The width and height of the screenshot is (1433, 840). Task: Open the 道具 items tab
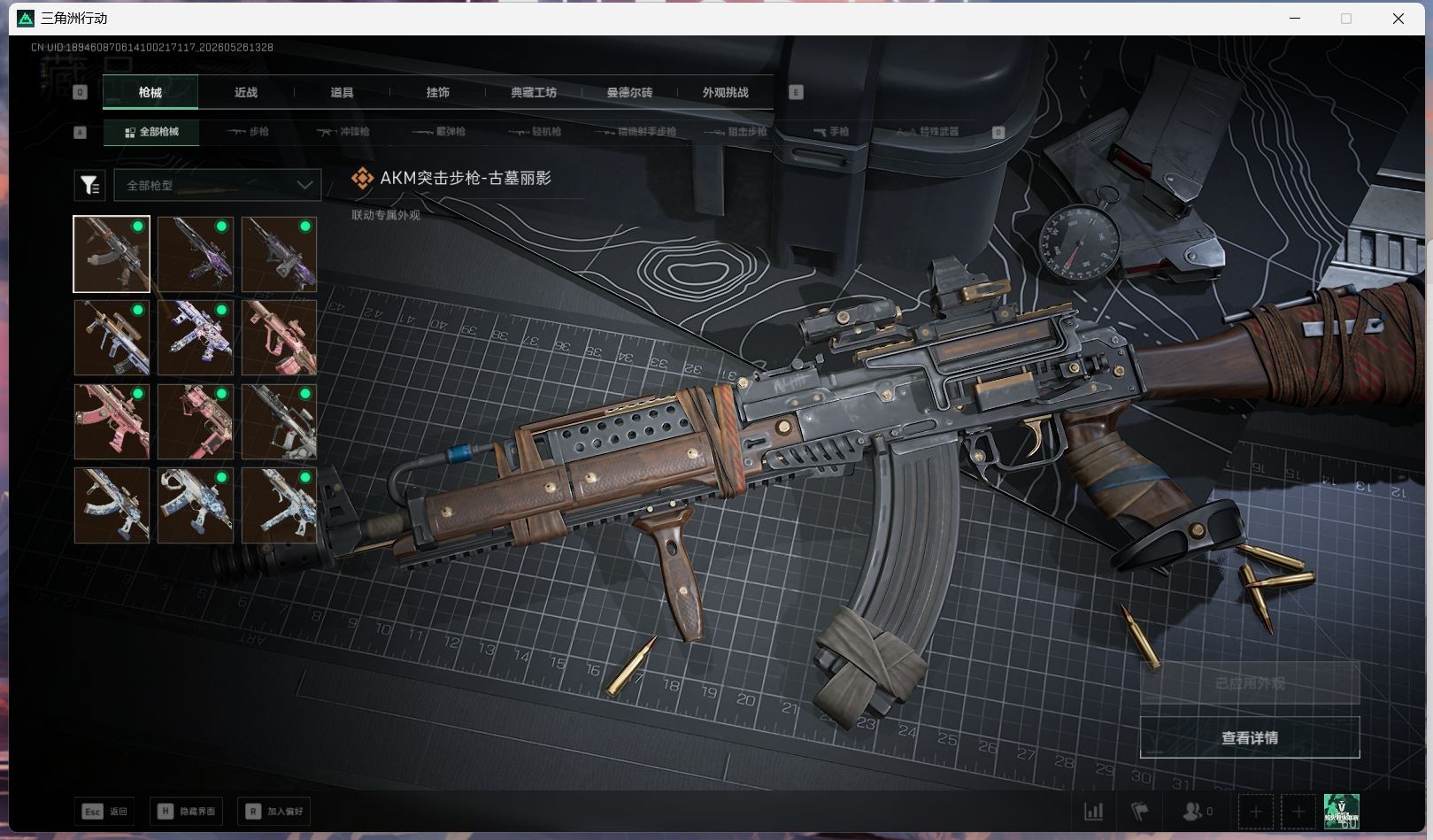coord(342,92)
